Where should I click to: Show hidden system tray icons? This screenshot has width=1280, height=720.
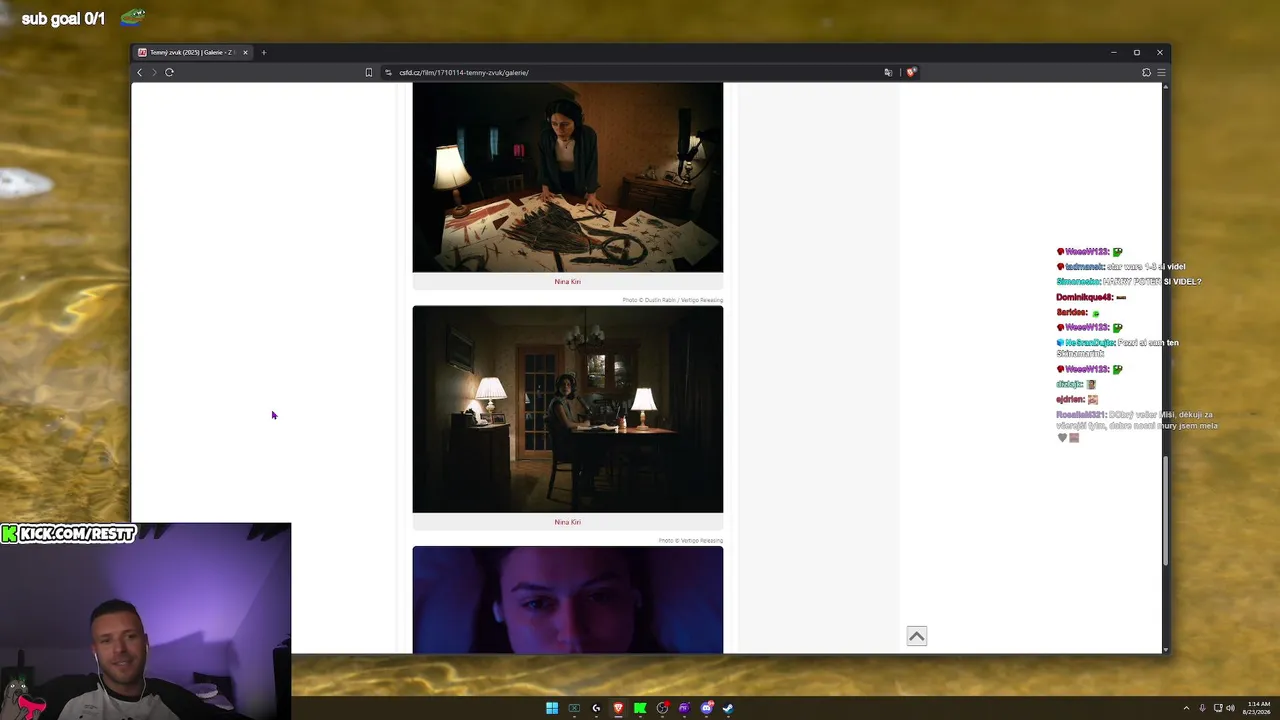tap(1186, 708)
